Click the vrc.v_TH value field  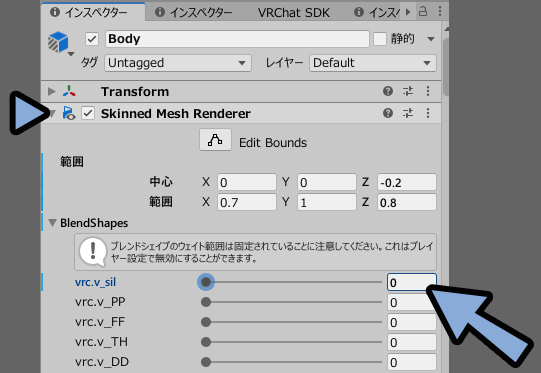(x=412, y=343)
